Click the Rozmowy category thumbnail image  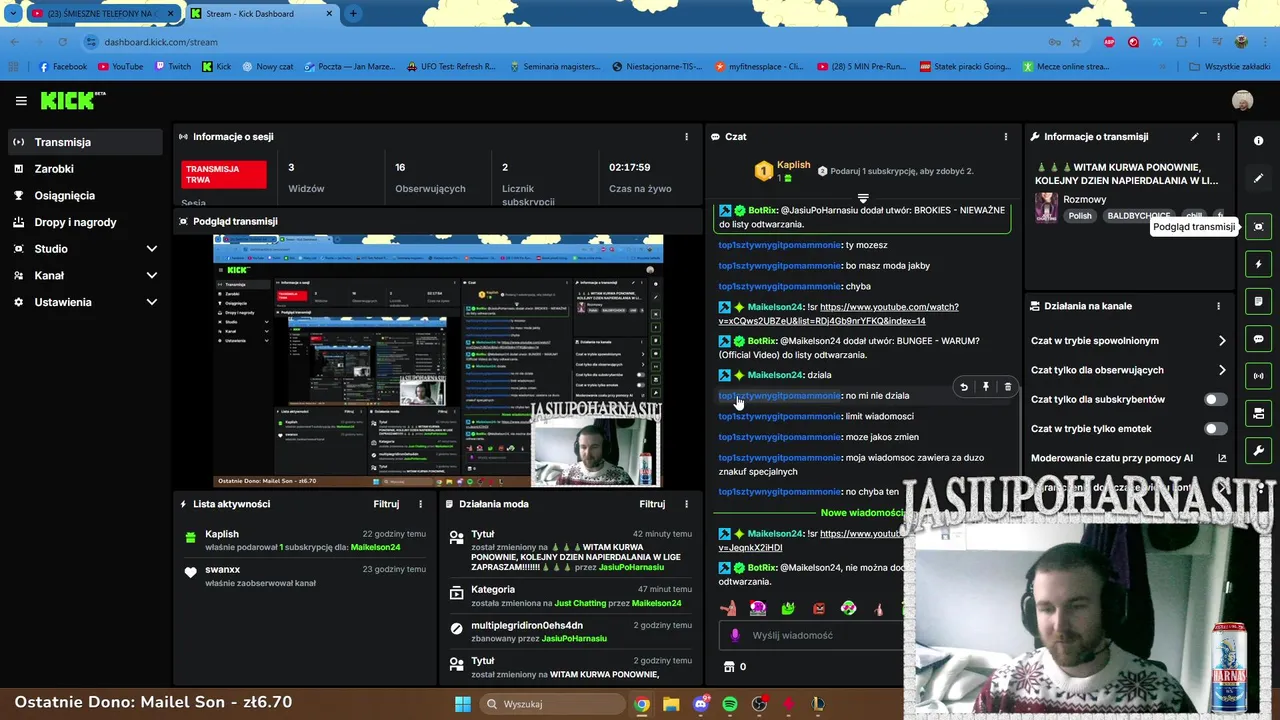point(1046,207)
